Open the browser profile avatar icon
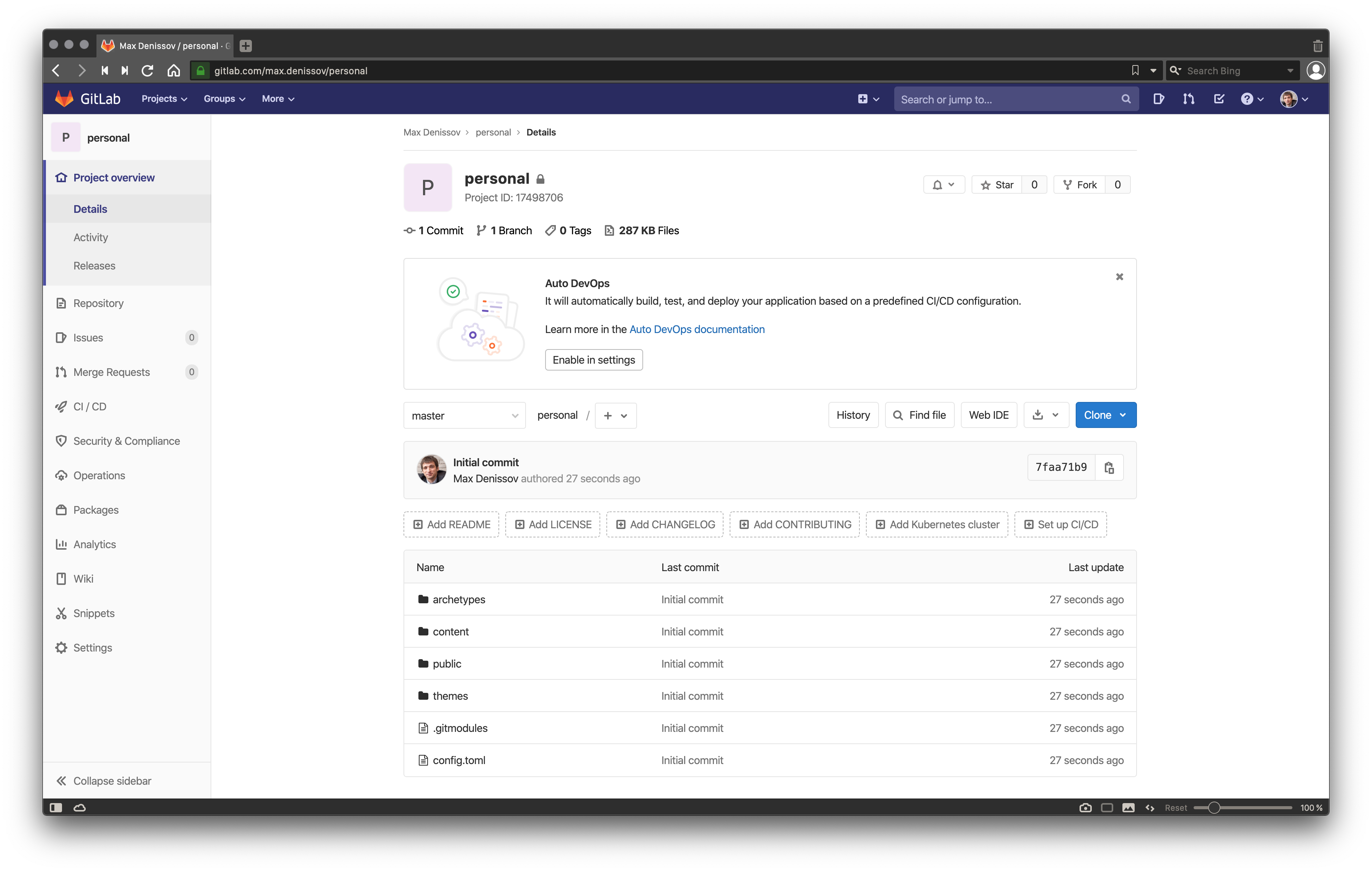Viewport: 1372px width, 872px height. [x=1315, y=71]
